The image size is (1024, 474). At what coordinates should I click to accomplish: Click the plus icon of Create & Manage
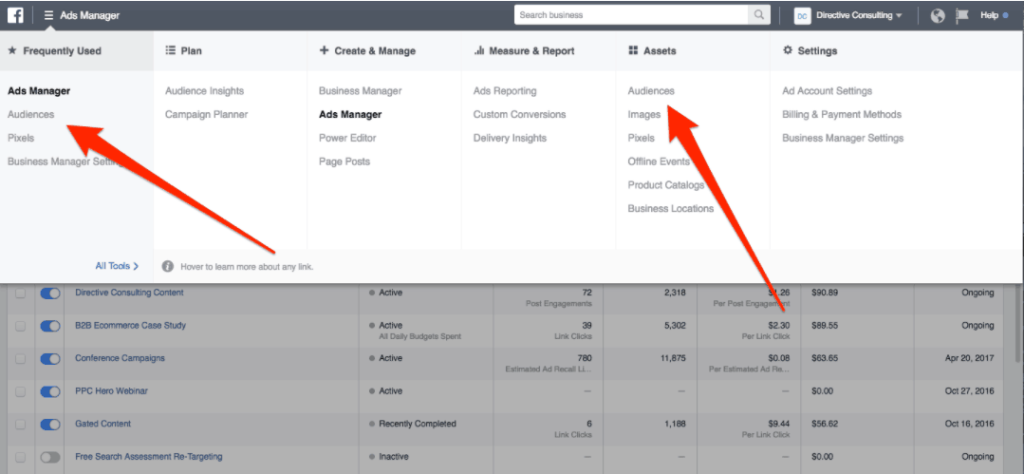click(324, 50)
